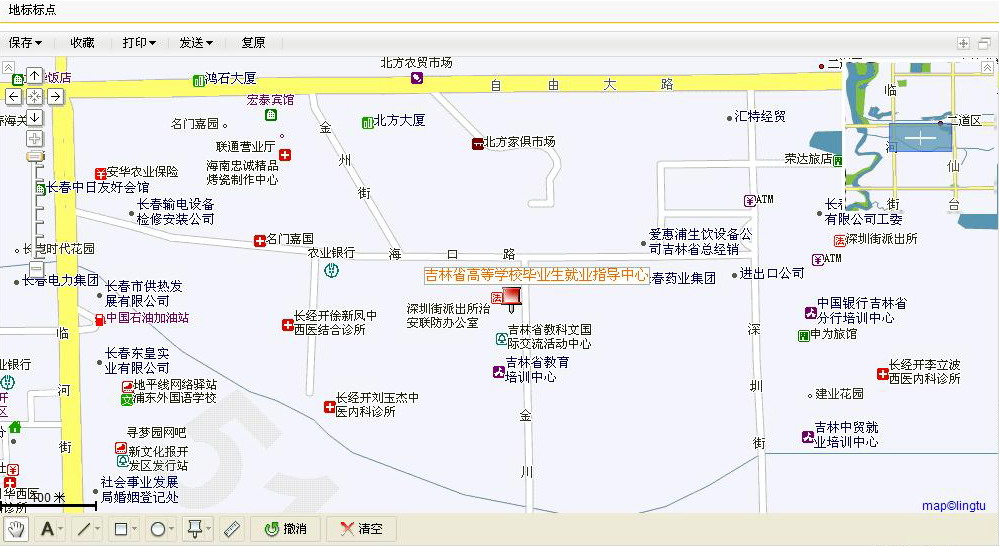Collapse the pan and zoom navigation control

(8, 67)
